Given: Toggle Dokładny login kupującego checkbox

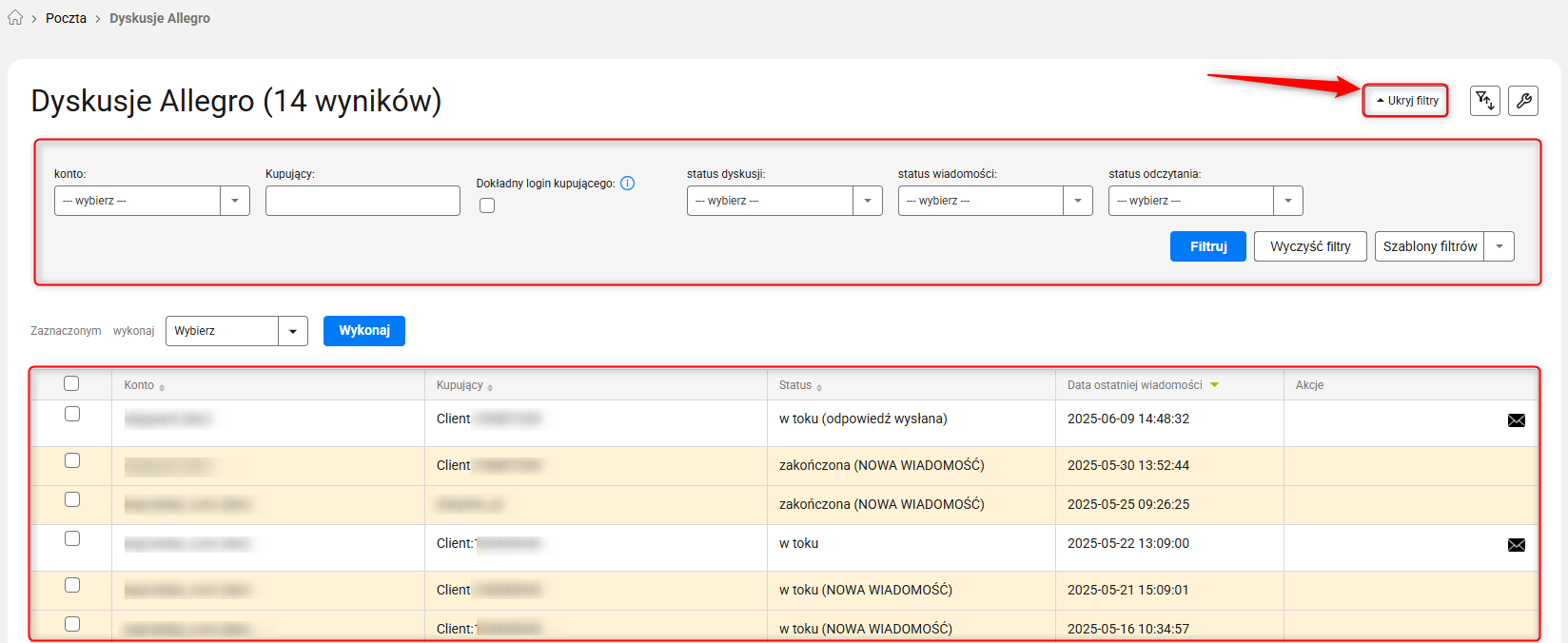Looking at the screenshot, I should [x=487, y=205].
